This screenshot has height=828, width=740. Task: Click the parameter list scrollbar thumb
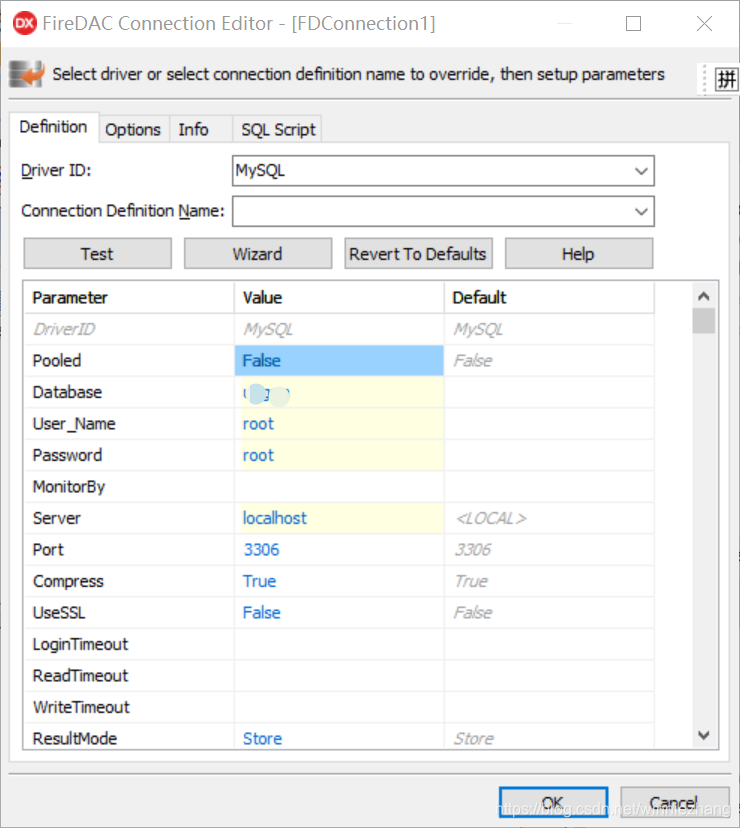point(704,321)
